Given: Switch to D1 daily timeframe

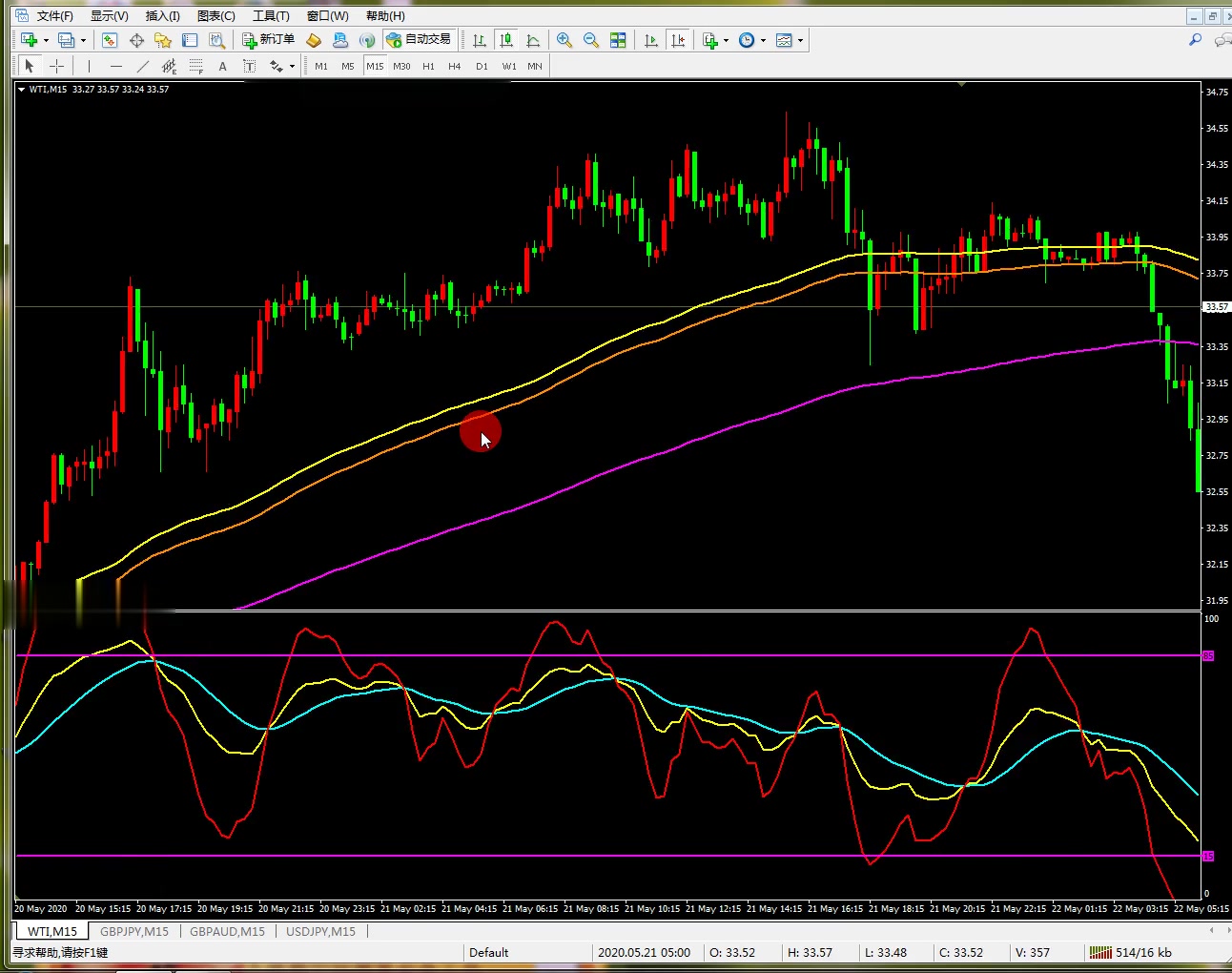Looking at the screenshot, I should [x=482, y=66].
